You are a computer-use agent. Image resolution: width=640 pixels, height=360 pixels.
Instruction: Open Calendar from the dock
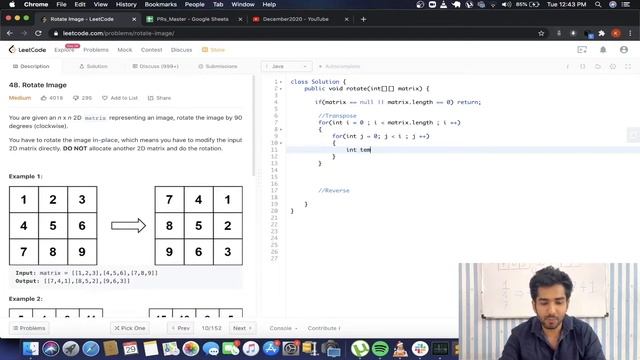pyautogui.click(x=131, y=349)
